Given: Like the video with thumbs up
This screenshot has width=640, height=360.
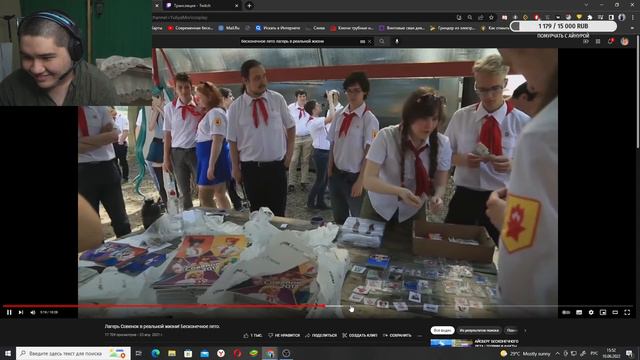Looking at the screenshot, I should [253, 335].
